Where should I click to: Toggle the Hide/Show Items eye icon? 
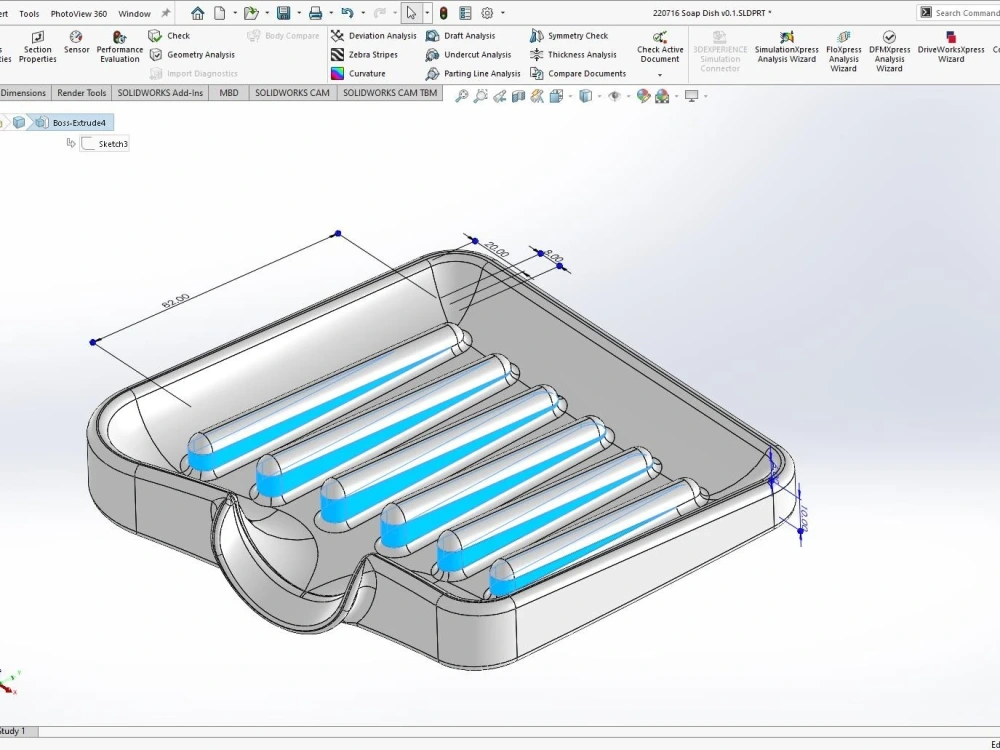pos(616,95)
